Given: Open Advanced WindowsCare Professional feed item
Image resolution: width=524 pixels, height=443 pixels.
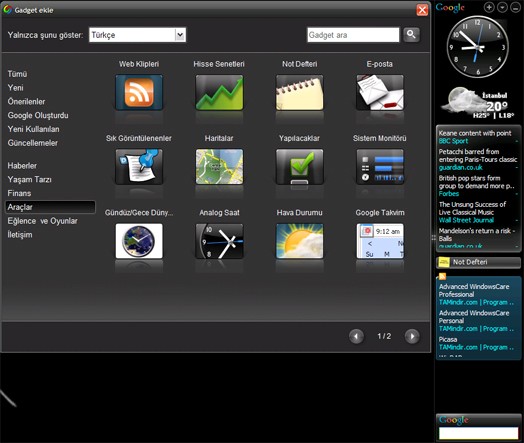Looking at the screenshot, I should coord(474,290).
